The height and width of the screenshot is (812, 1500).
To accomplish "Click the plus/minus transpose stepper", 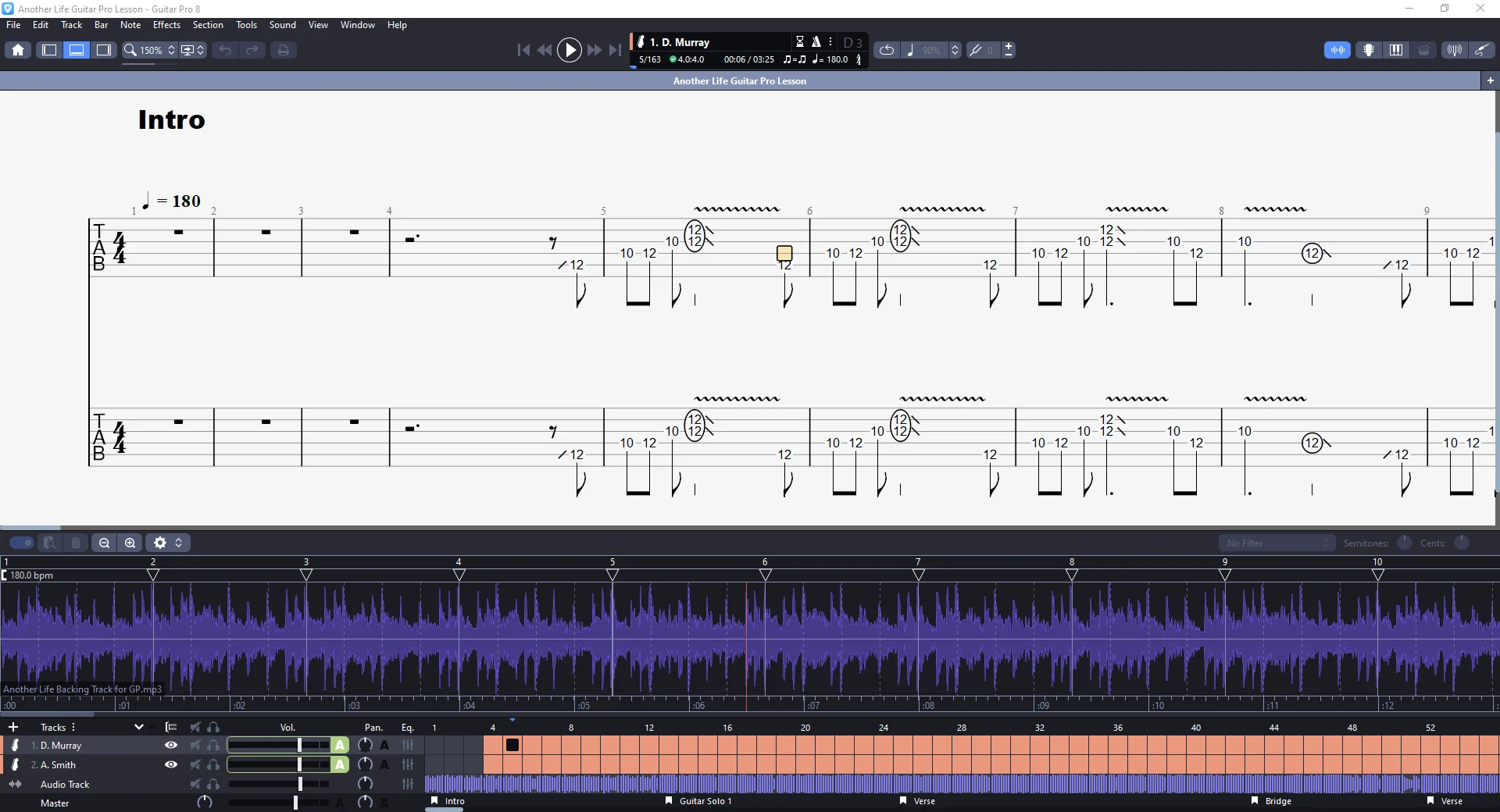I will coord(1009,50).
